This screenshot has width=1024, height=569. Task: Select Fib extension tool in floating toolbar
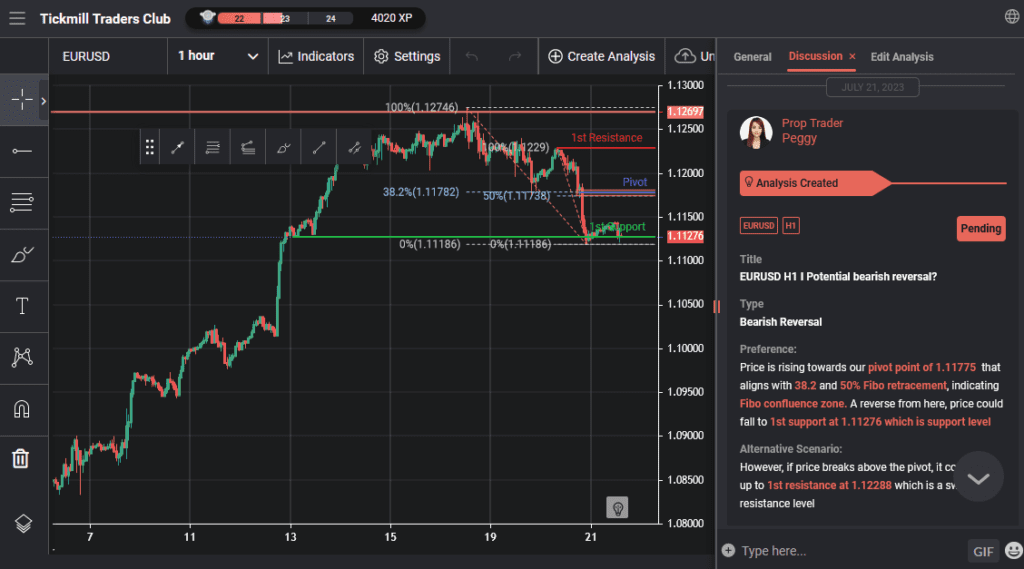click(248, 147)
